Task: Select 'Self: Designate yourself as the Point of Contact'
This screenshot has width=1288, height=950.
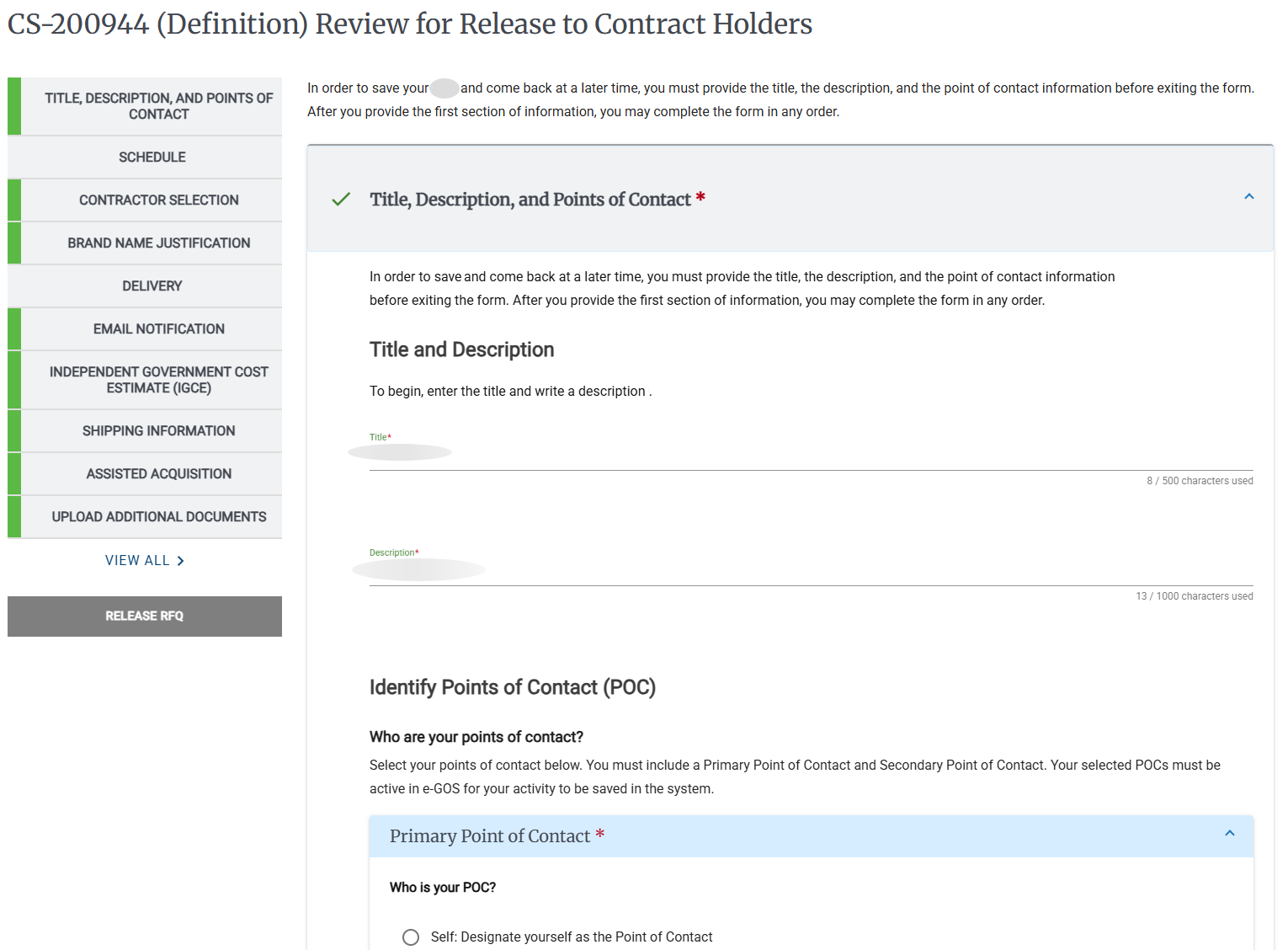Action: coord(411,937)
